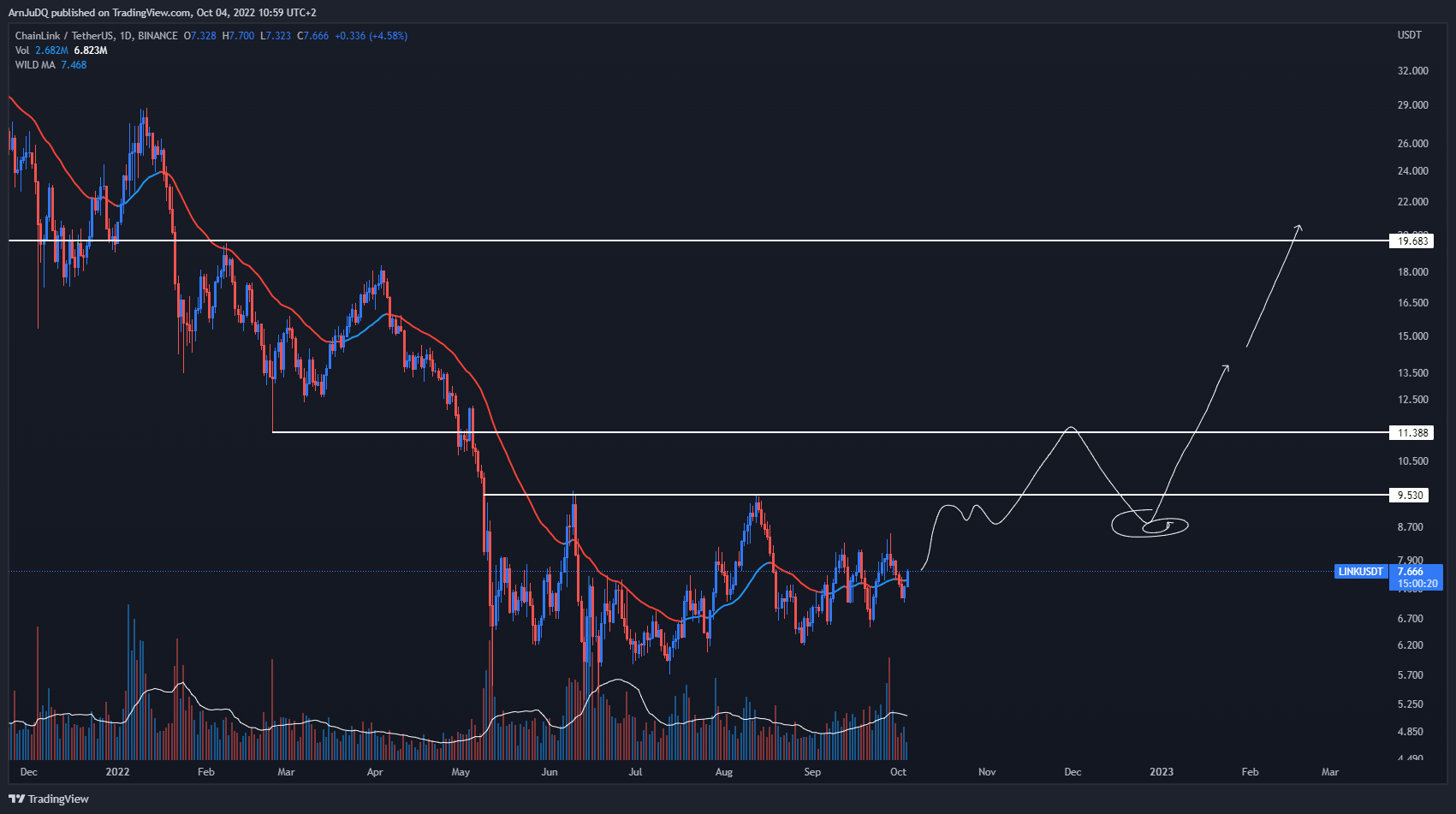Click the 16.500 price axis label
Screen dimensions: 1456x814
(1412, 303)
